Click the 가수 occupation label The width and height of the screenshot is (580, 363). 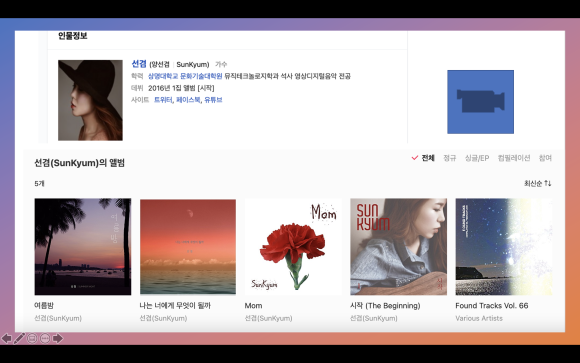click(221, 64)
